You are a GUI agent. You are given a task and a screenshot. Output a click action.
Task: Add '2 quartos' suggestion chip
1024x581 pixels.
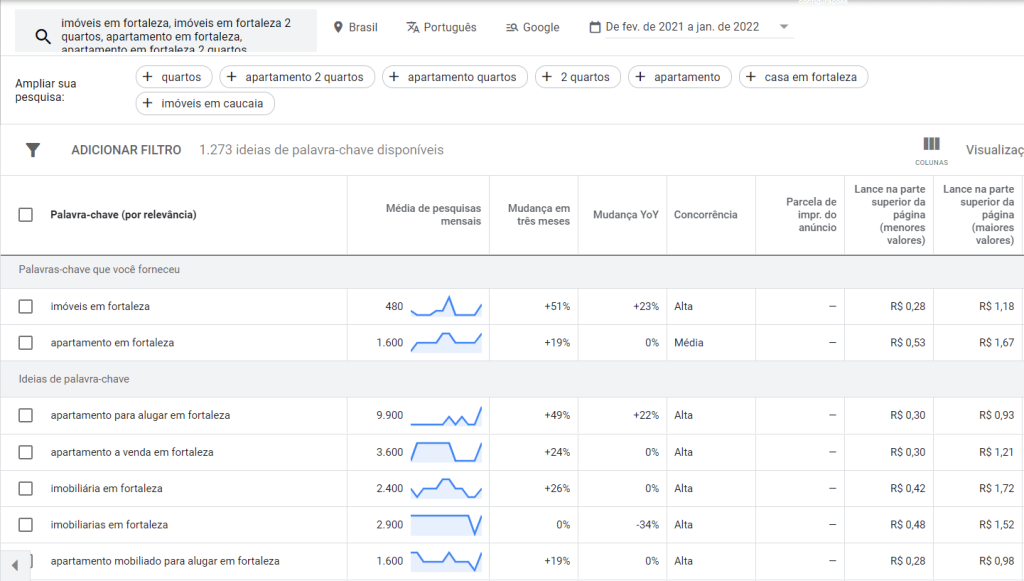[577, 77]
